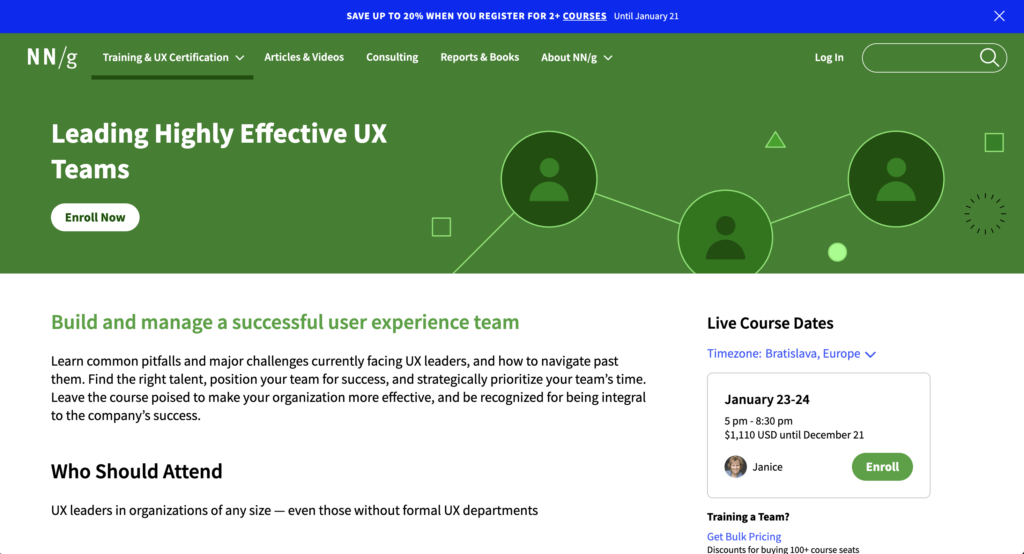Click Janice's instructor avatar photo
This screenshot has height=554, width=1024.
pos(736,467)
